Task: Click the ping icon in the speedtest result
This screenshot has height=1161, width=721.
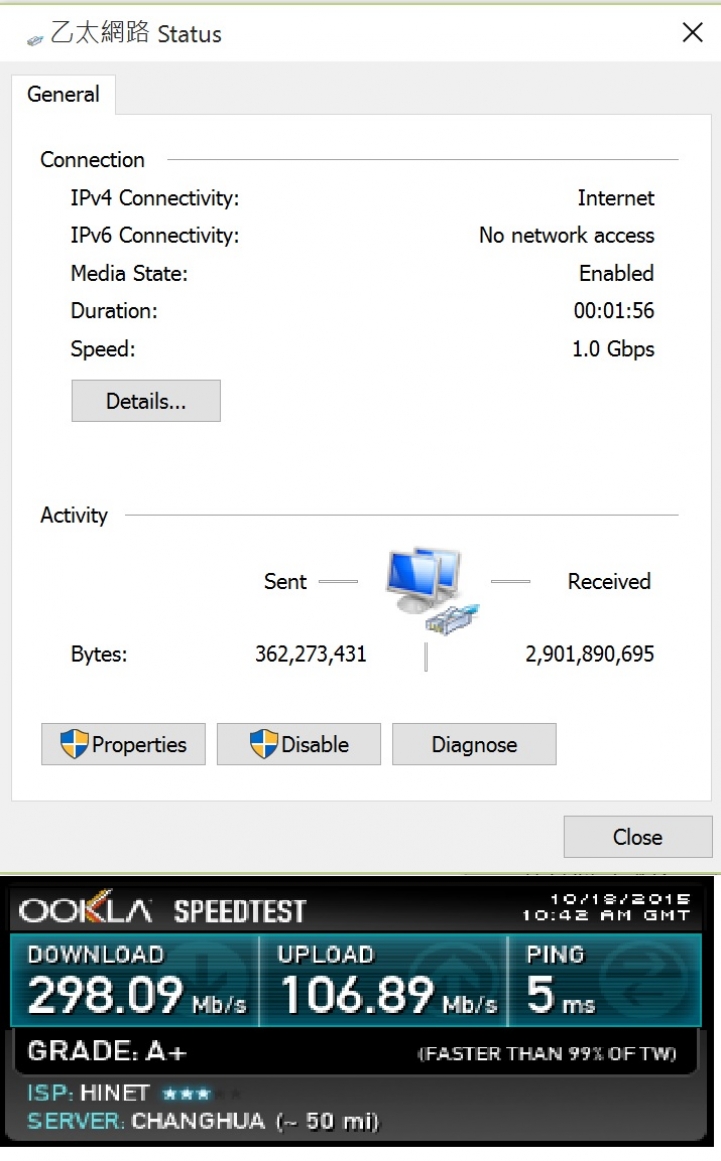Action: pyautogui.click(x=643, y=976)
